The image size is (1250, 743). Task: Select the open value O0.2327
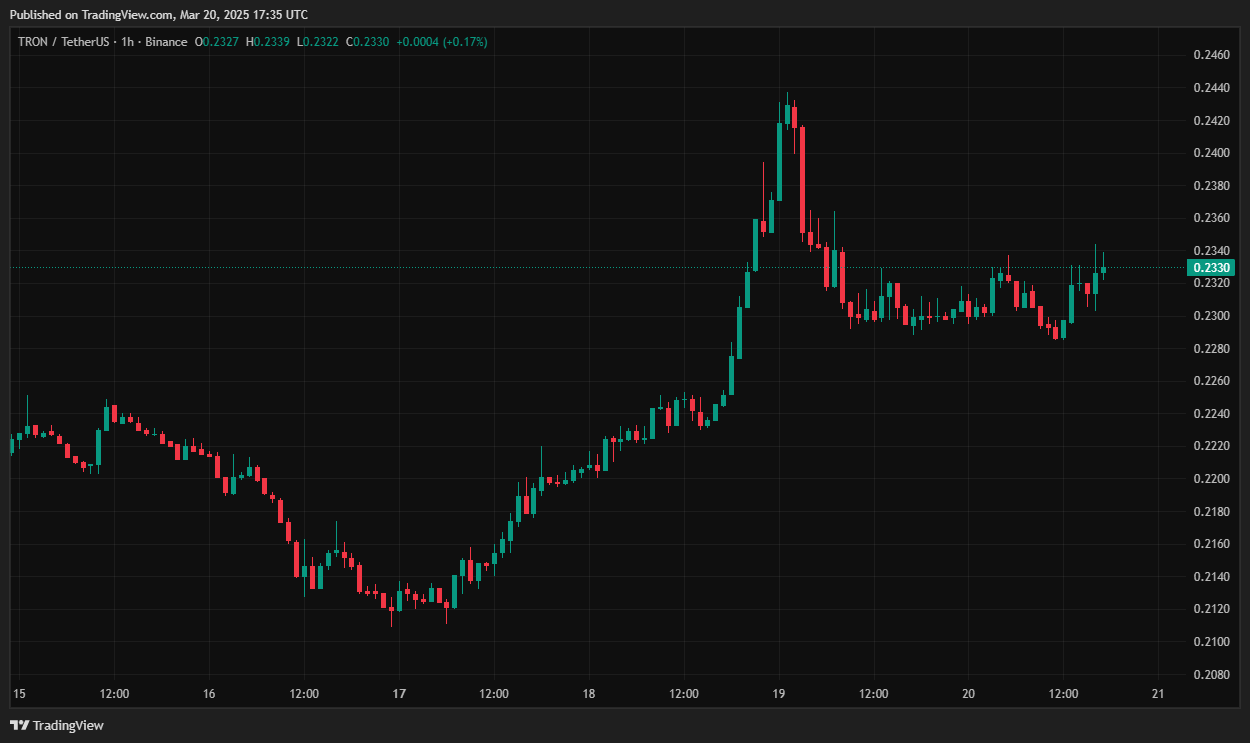tap(216, 42)
